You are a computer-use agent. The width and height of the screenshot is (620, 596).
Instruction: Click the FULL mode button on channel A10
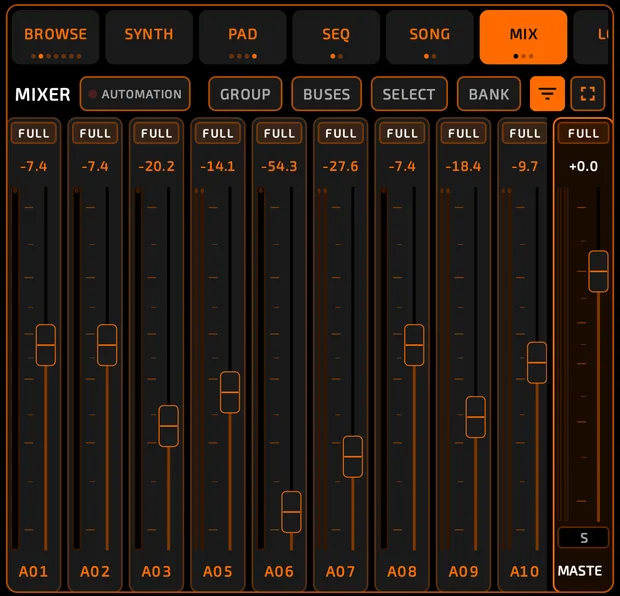click(x=525, y=133)
